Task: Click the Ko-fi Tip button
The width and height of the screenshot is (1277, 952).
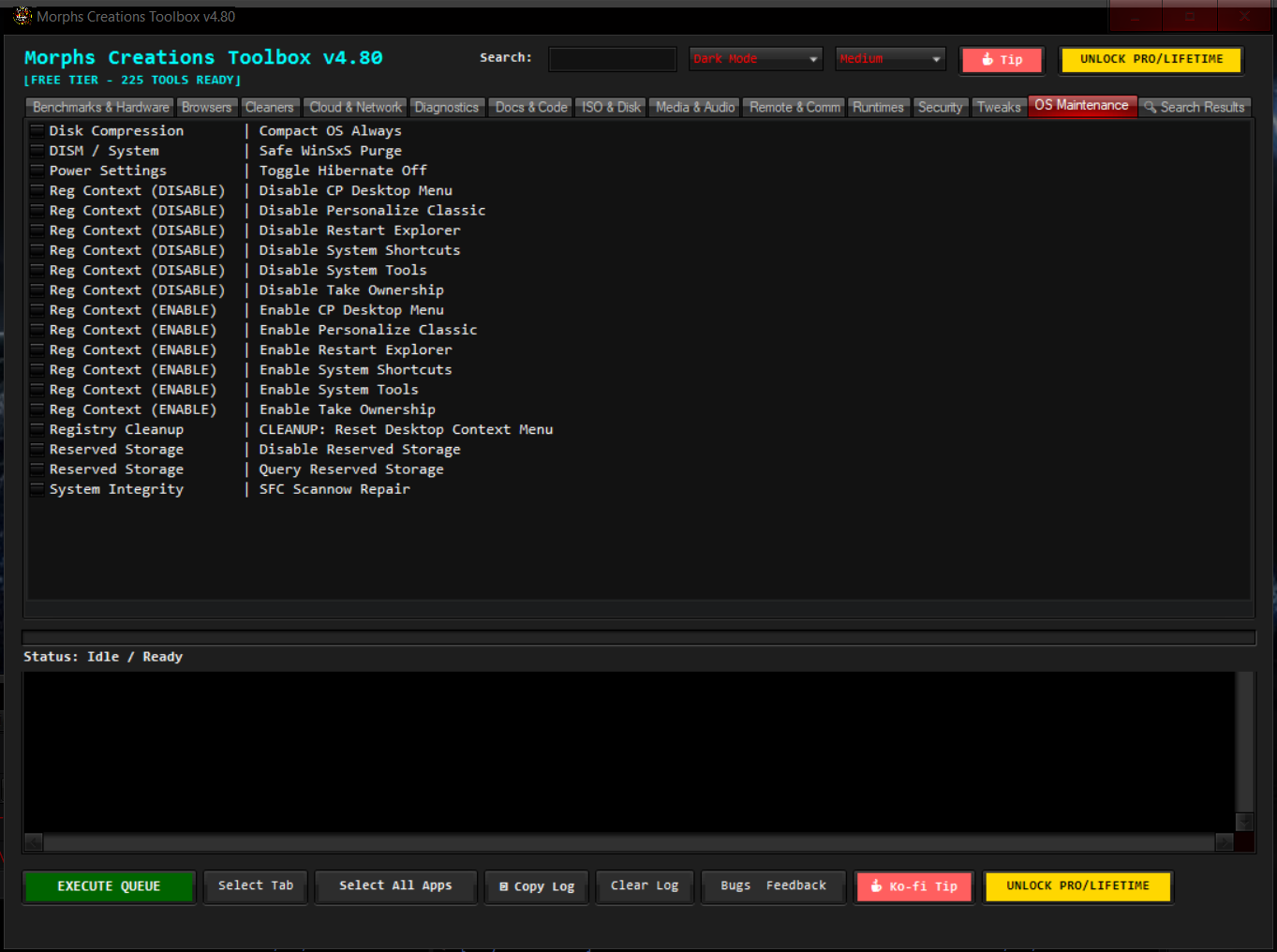Action: coord(914,886)
